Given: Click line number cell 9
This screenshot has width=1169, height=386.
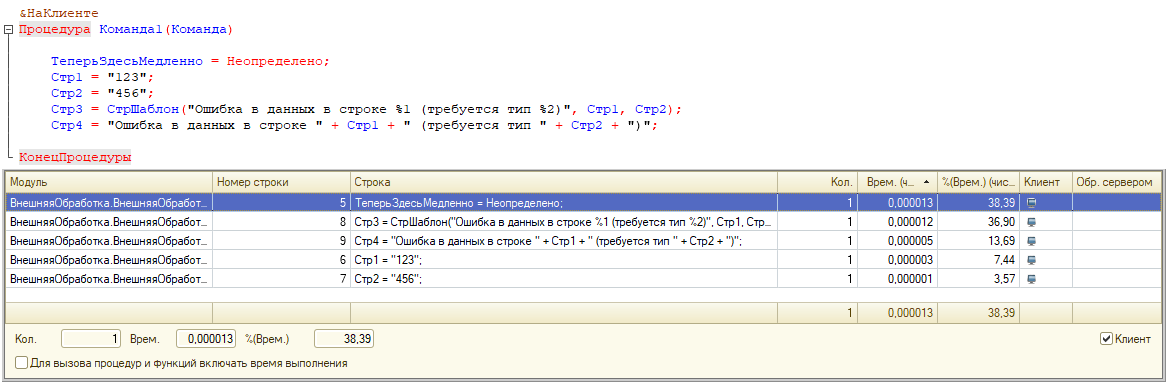Looking at the screenshot, I should tap(281, 241).
